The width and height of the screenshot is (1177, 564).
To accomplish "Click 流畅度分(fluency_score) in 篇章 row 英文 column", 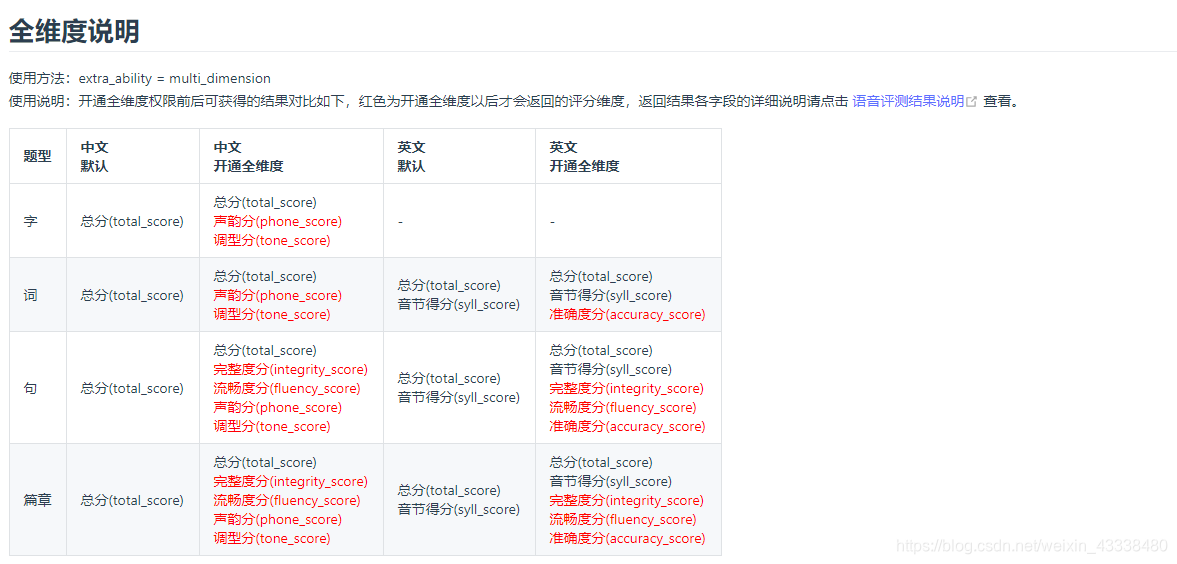I will click(623, 519).
